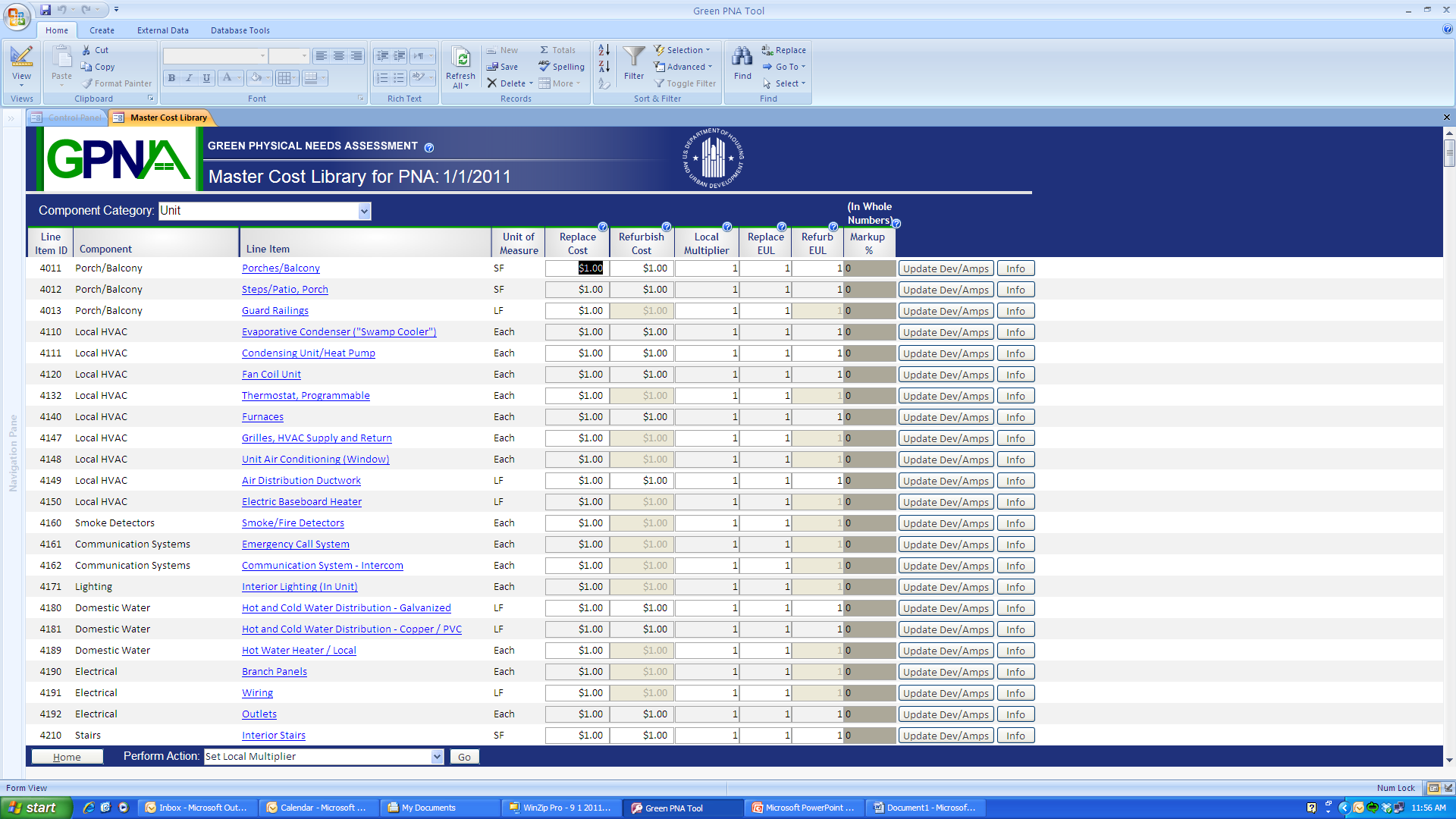Click Office button round logo
Image resolution: width=1456 pixels, height=819 pixels.
tap(17, 17)
